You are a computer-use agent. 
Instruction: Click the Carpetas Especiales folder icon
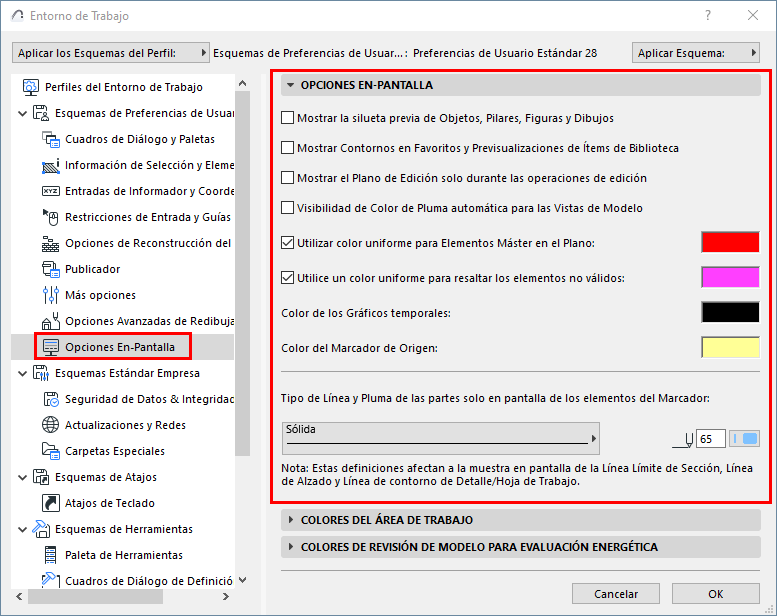(51, 451)
